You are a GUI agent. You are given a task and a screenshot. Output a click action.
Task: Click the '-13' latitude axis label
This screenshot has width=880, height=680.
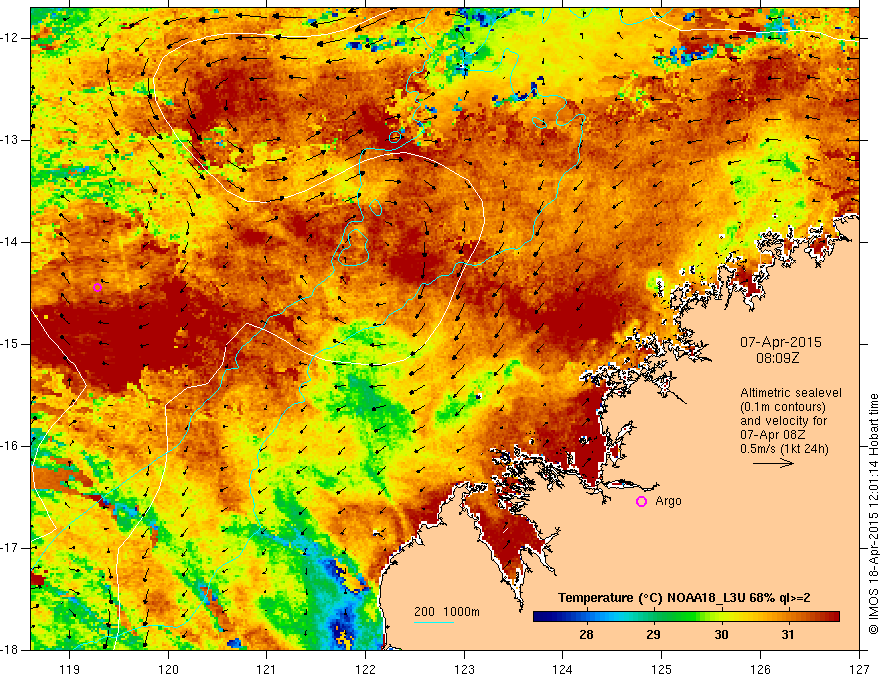[11, 140]
